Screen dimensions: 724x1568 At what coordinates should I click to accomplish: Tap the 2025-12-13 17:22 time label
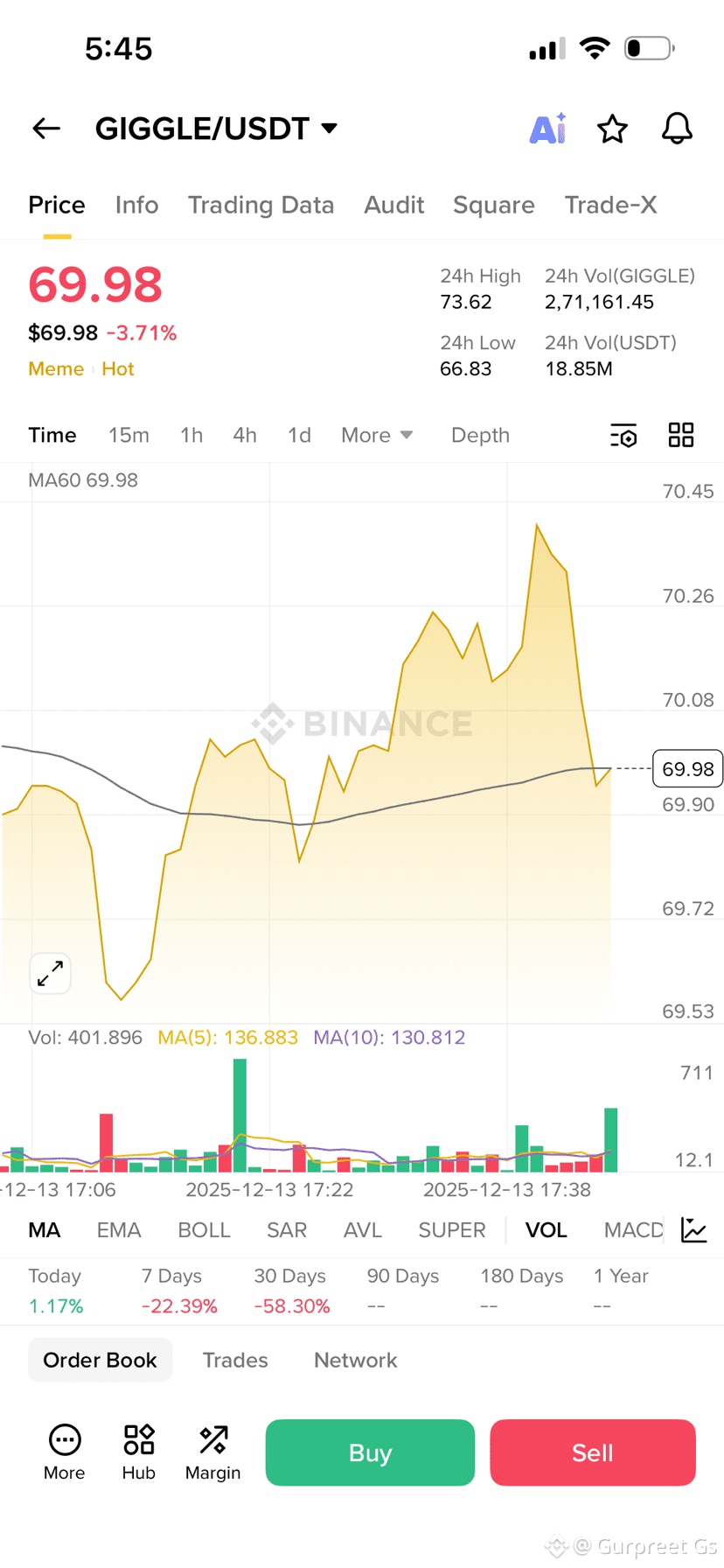click(269, 1189)
